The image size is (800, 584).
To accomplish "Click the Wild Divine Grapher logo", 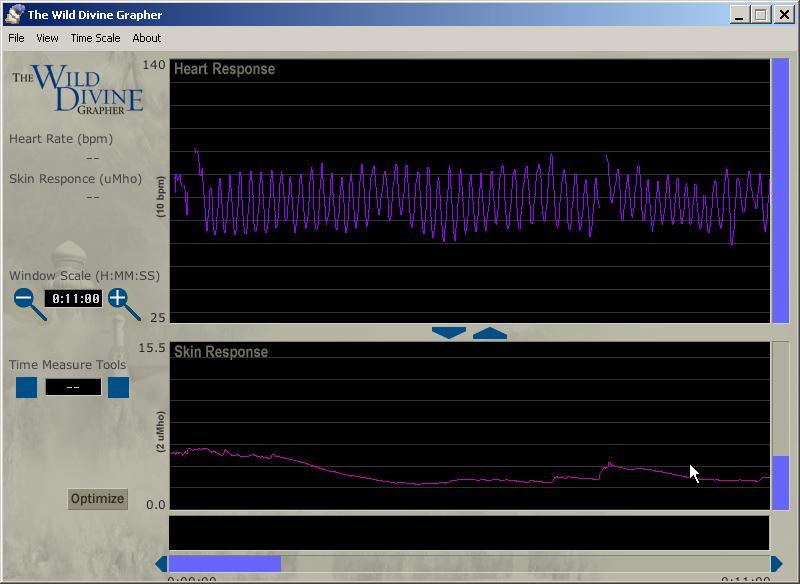I will click(80, 90).
